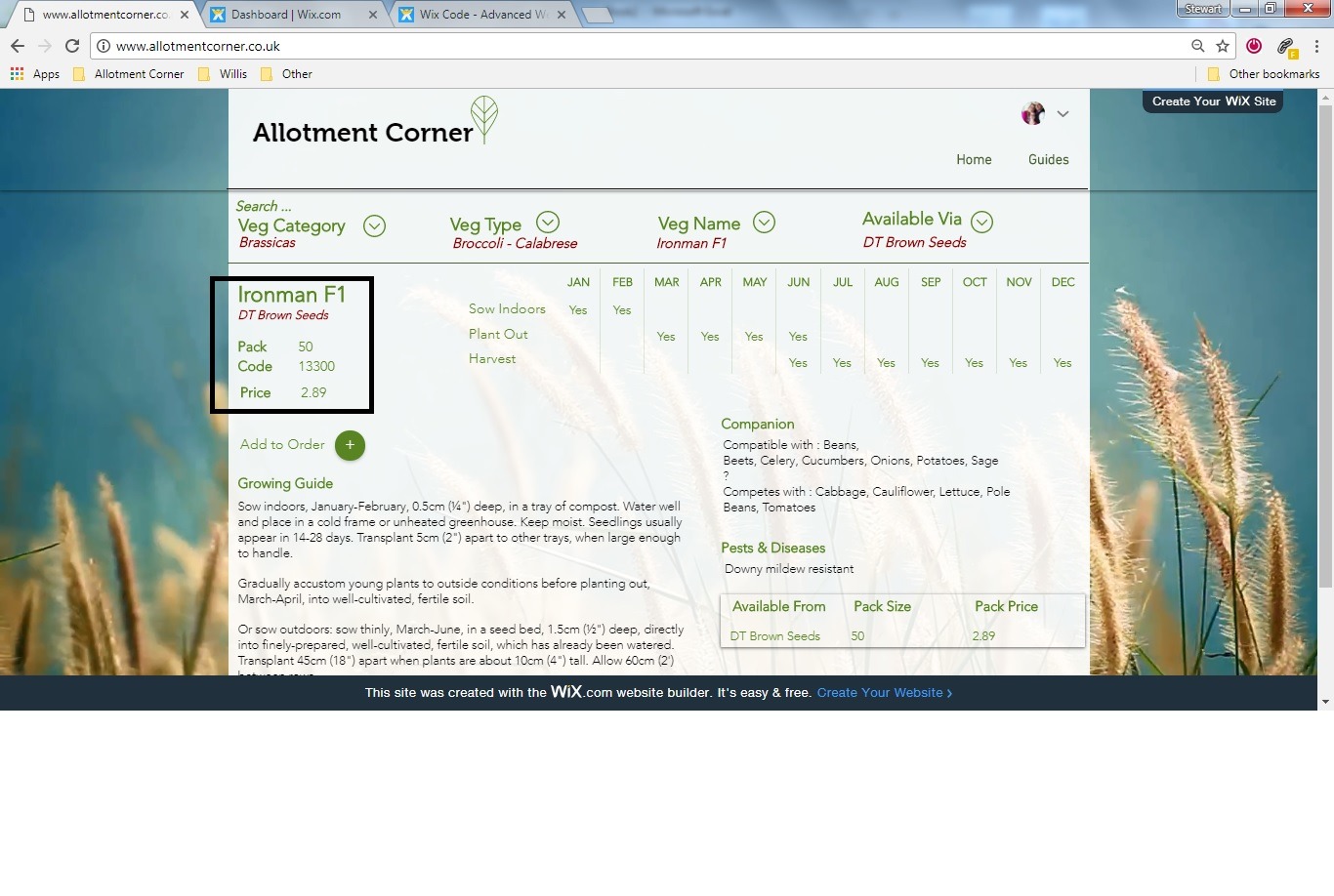Reload the current page
Viewport: 1334px width, 896px height.
tap(72, 46)
